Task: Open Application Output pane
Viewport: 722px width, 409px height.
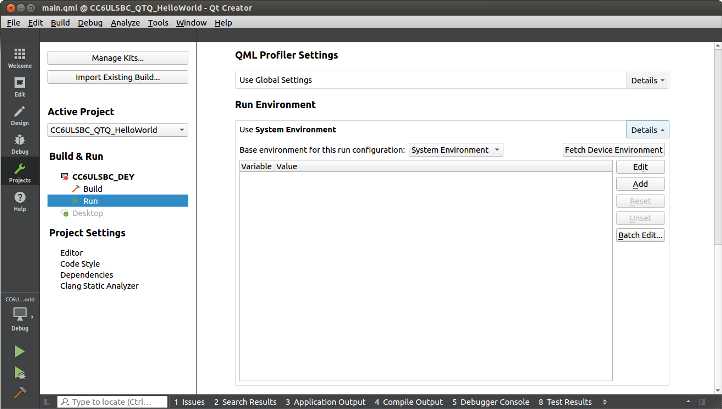Action: tap(326, 402)
